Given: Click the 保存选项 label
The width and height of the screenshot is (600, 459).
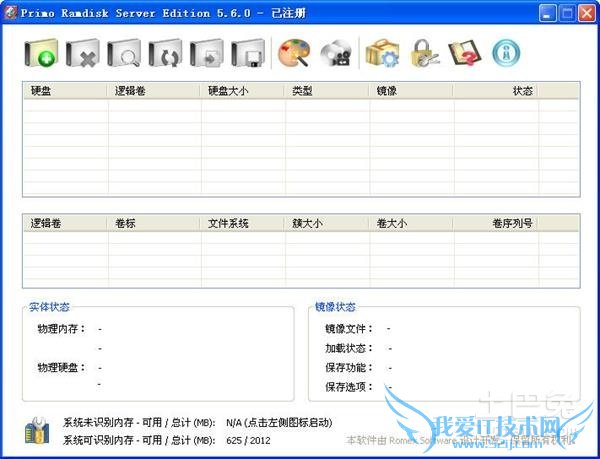Looking at the screenshot, I should [349, 387].
